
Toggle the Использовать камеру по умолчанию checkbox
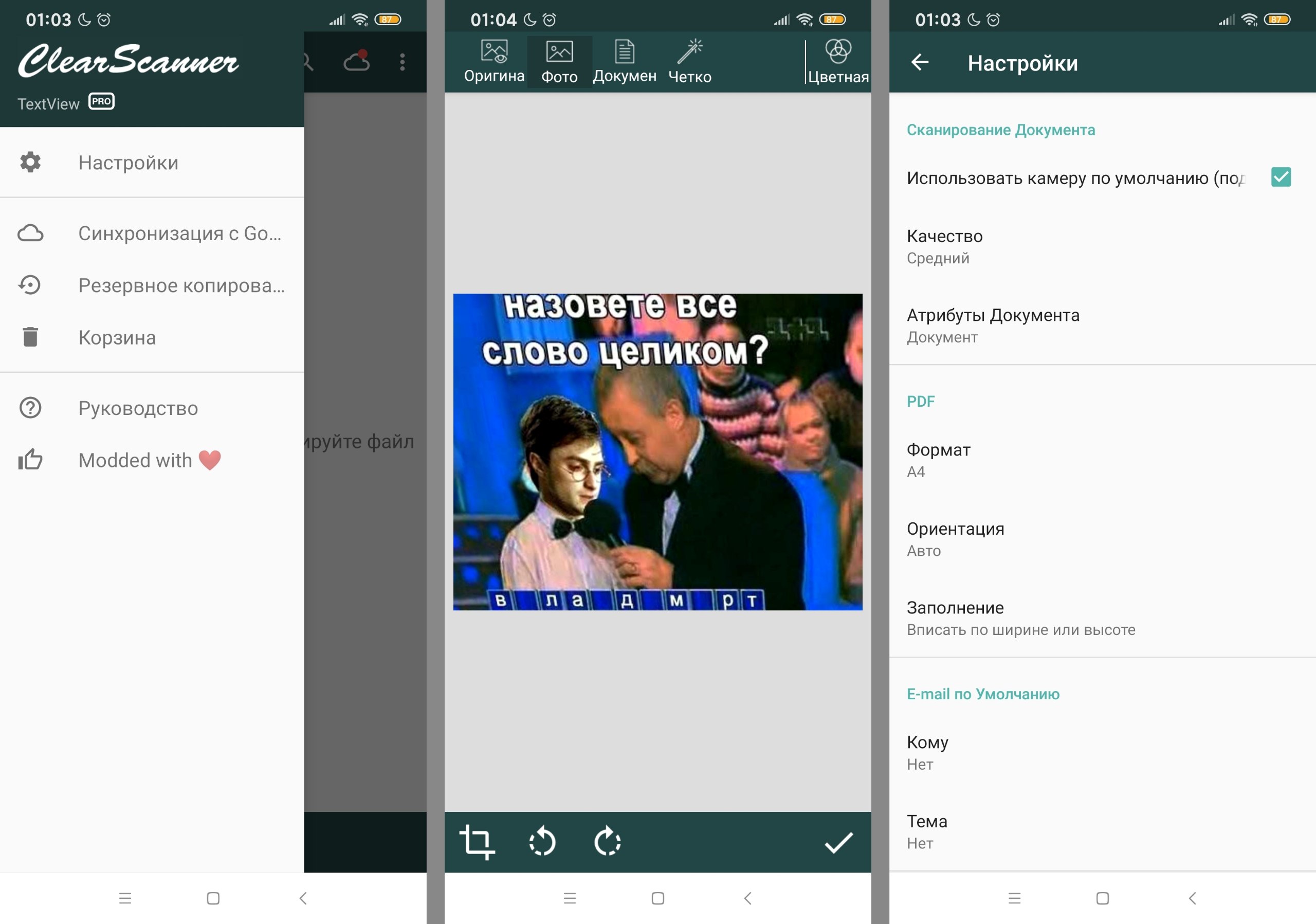1281,177
